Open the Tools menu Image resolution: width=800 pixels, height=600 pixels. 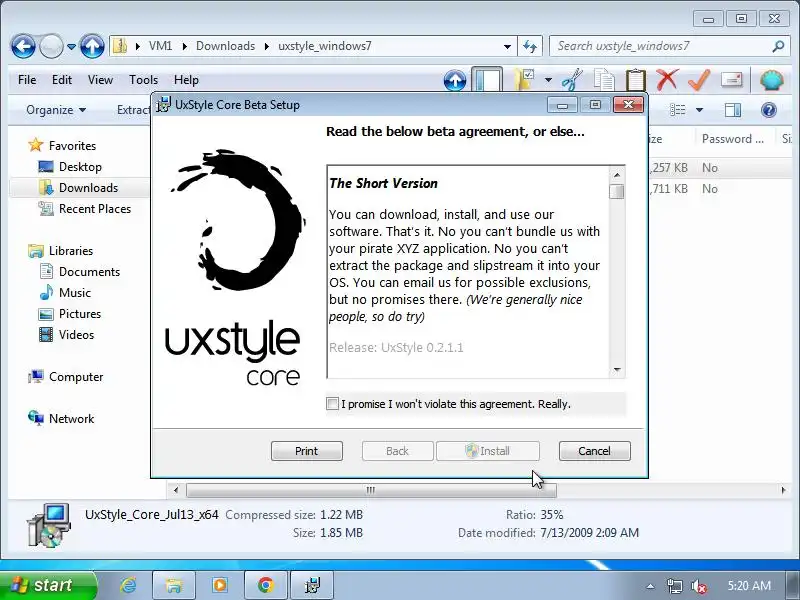click(x=143, y=80)
